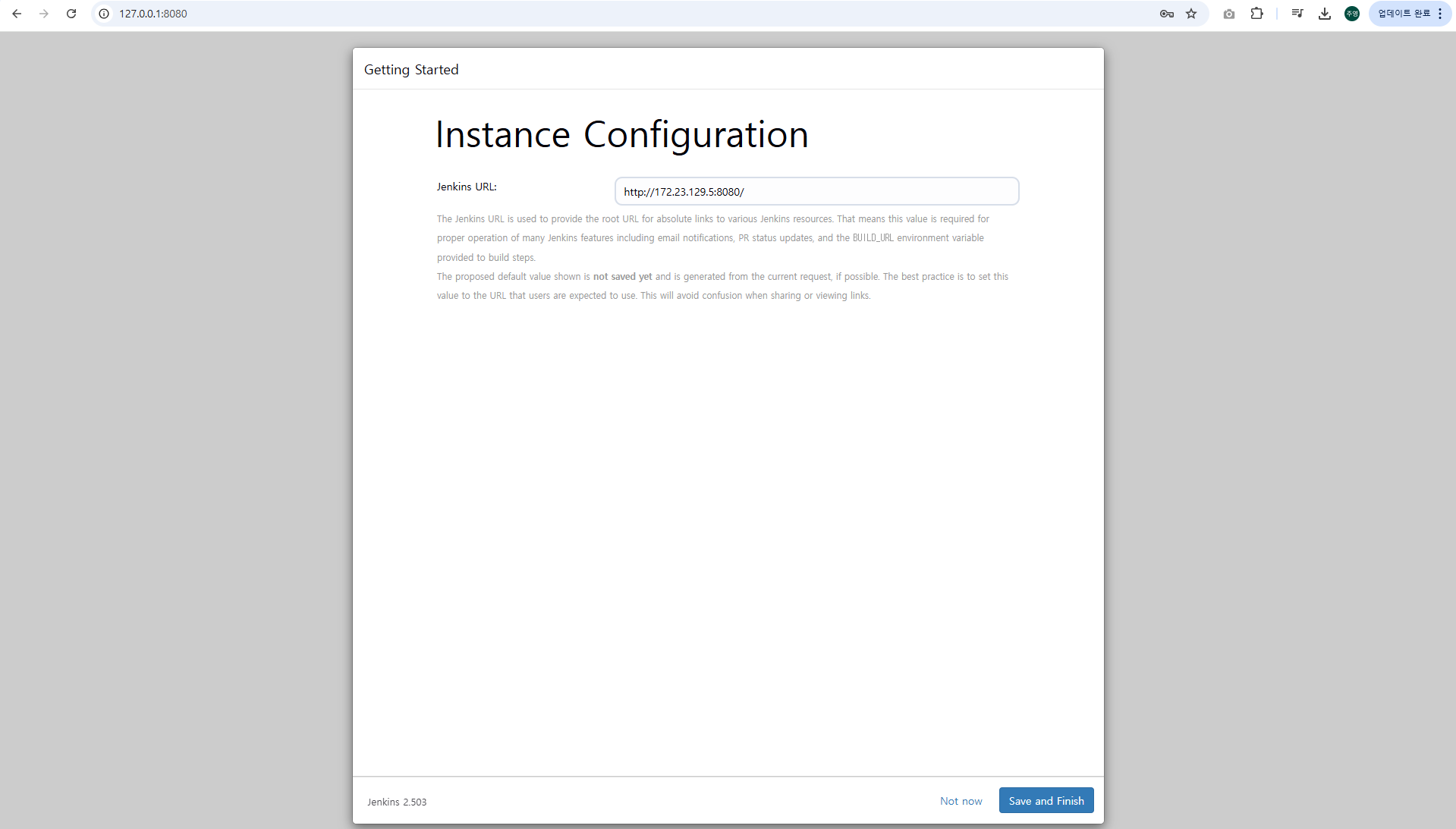The image size is (1456, 829).
Task: Click the bold 'not saved yet' text
Action: click(x=622, y=277)
